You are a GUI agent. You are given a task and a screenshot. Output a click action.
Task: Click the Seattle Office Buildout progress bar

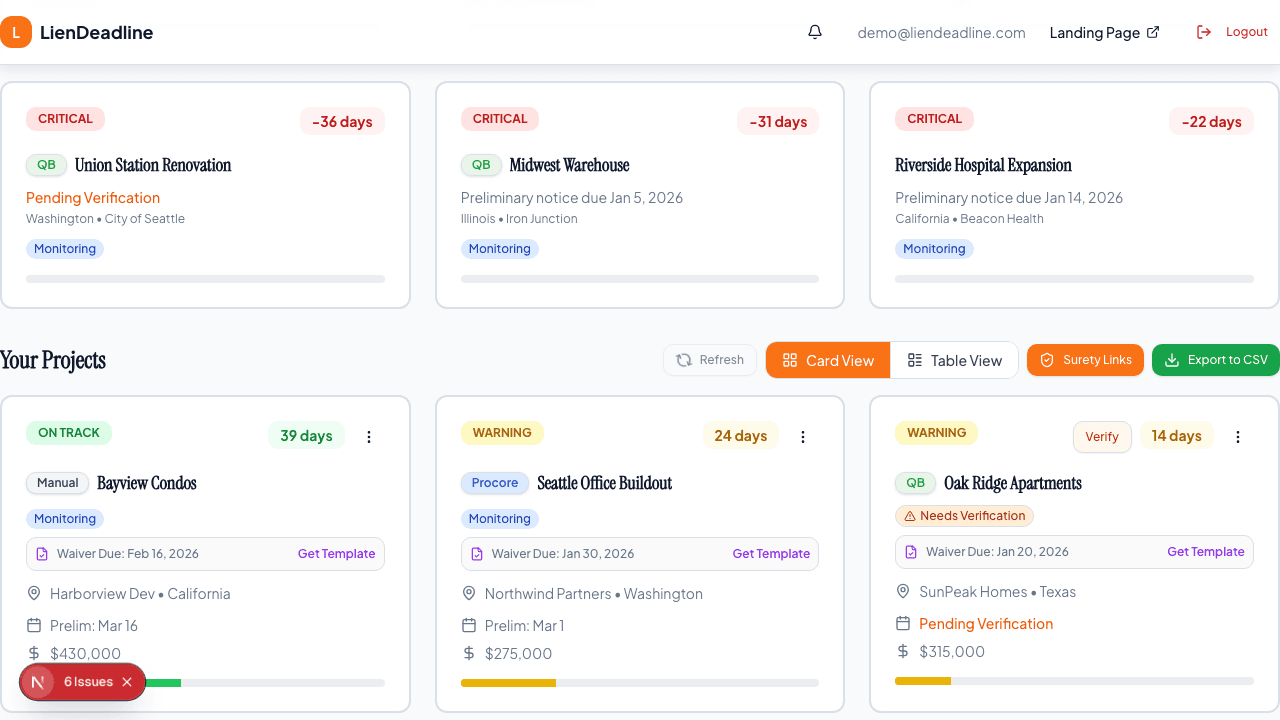click(639, 683)
